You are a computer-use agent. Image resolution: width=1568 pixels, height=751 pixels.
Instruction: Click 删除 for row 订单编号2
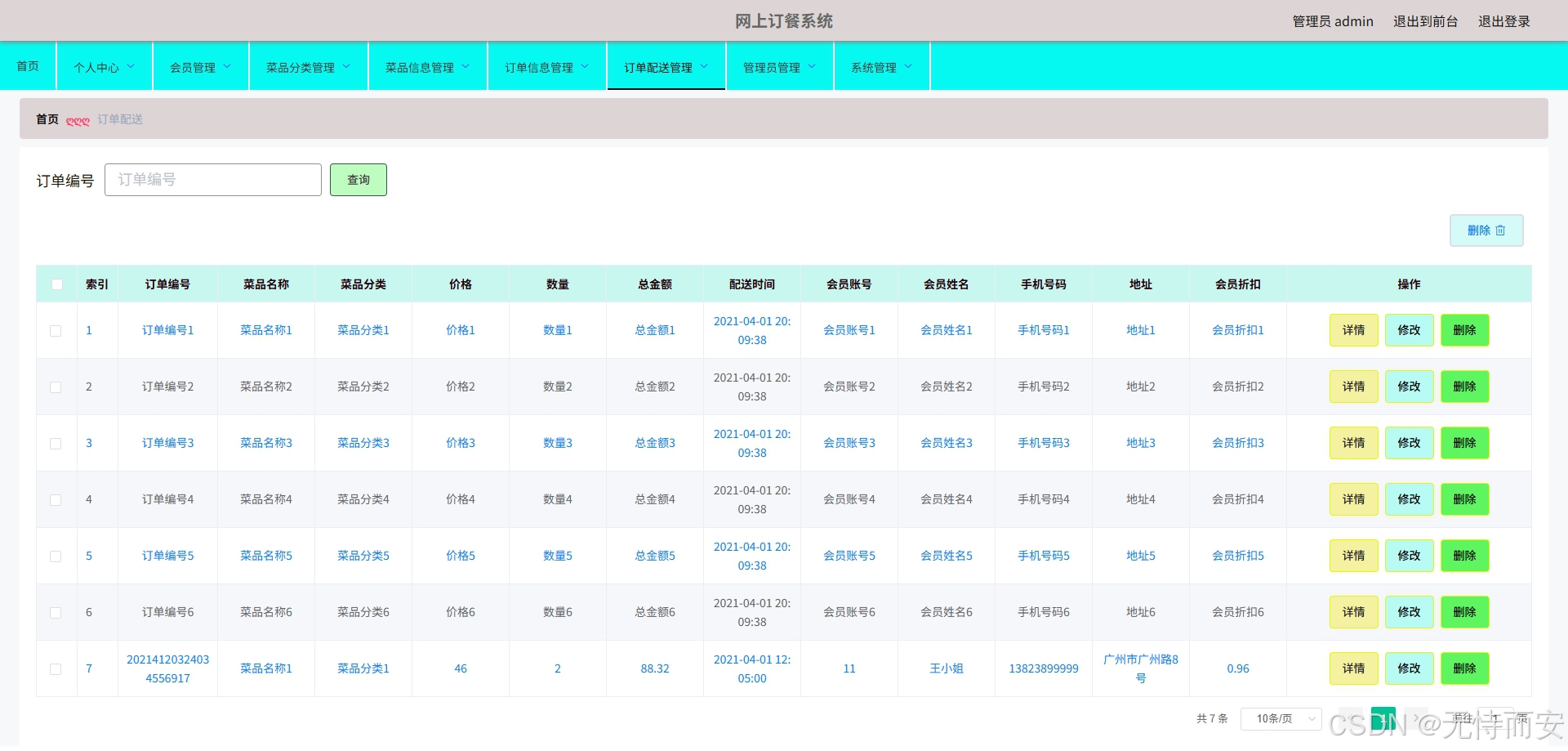(x=1465, y=387)
